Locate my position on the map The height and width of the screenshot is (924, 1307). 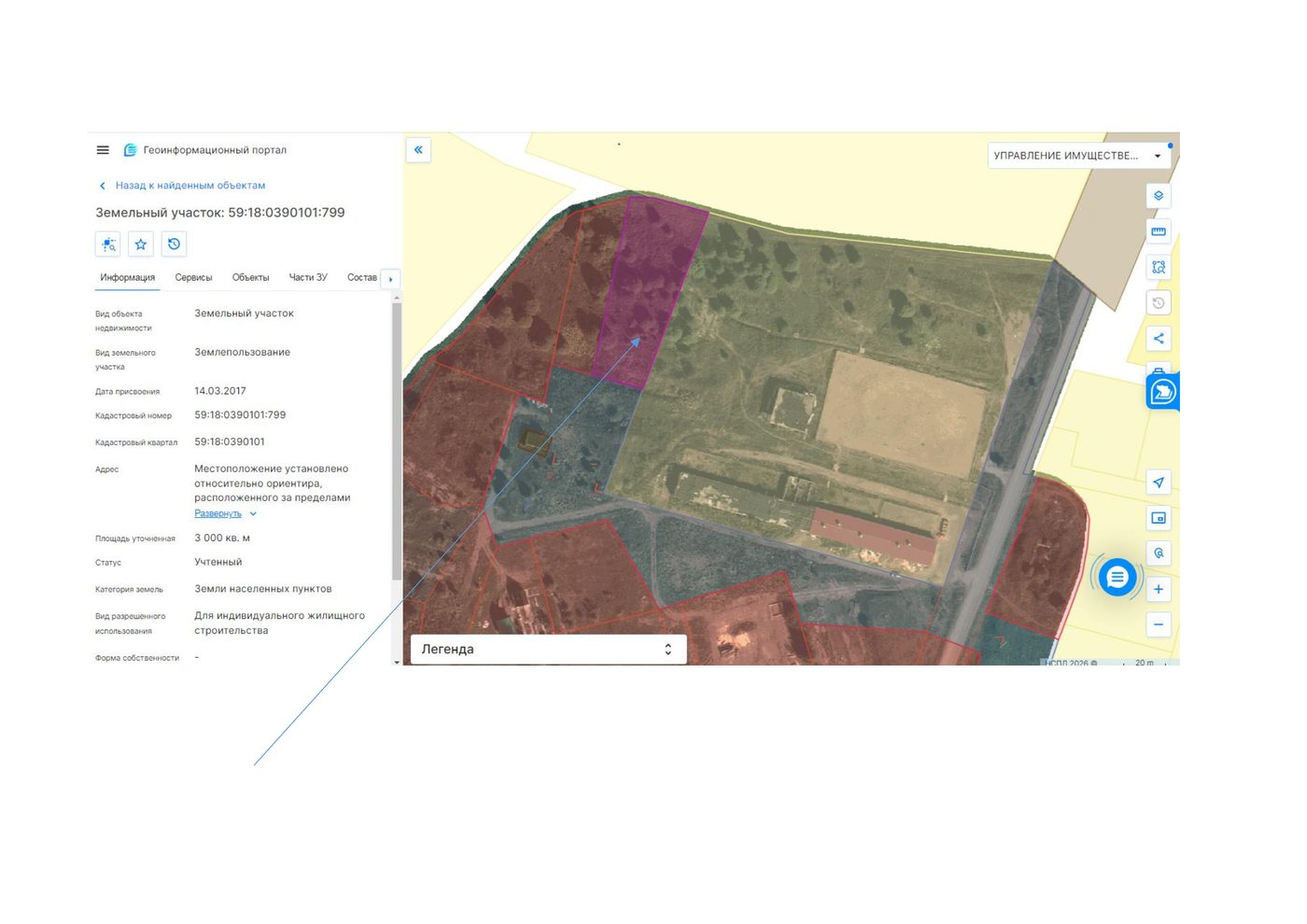[1159, 483]
